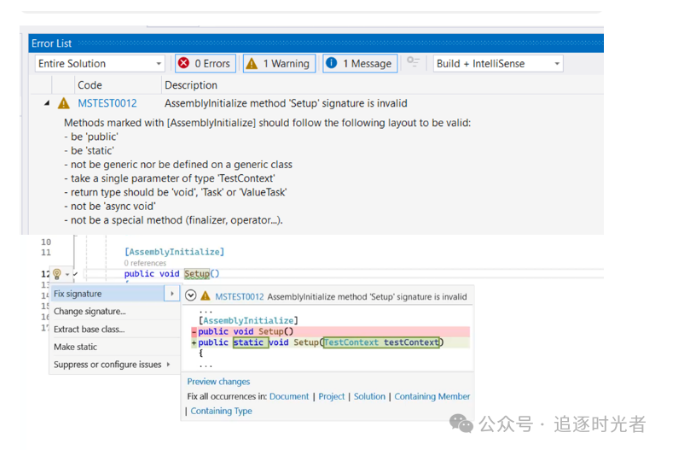The height and width of the screenshot is (457, 696).
Task: Fix all occurrences in Project
Action: [332, 396]
